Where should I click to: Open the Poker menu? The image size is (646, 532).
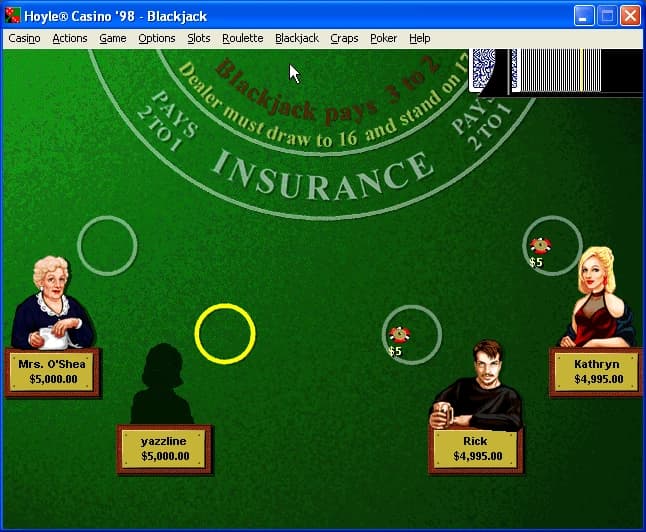[383, 38]
